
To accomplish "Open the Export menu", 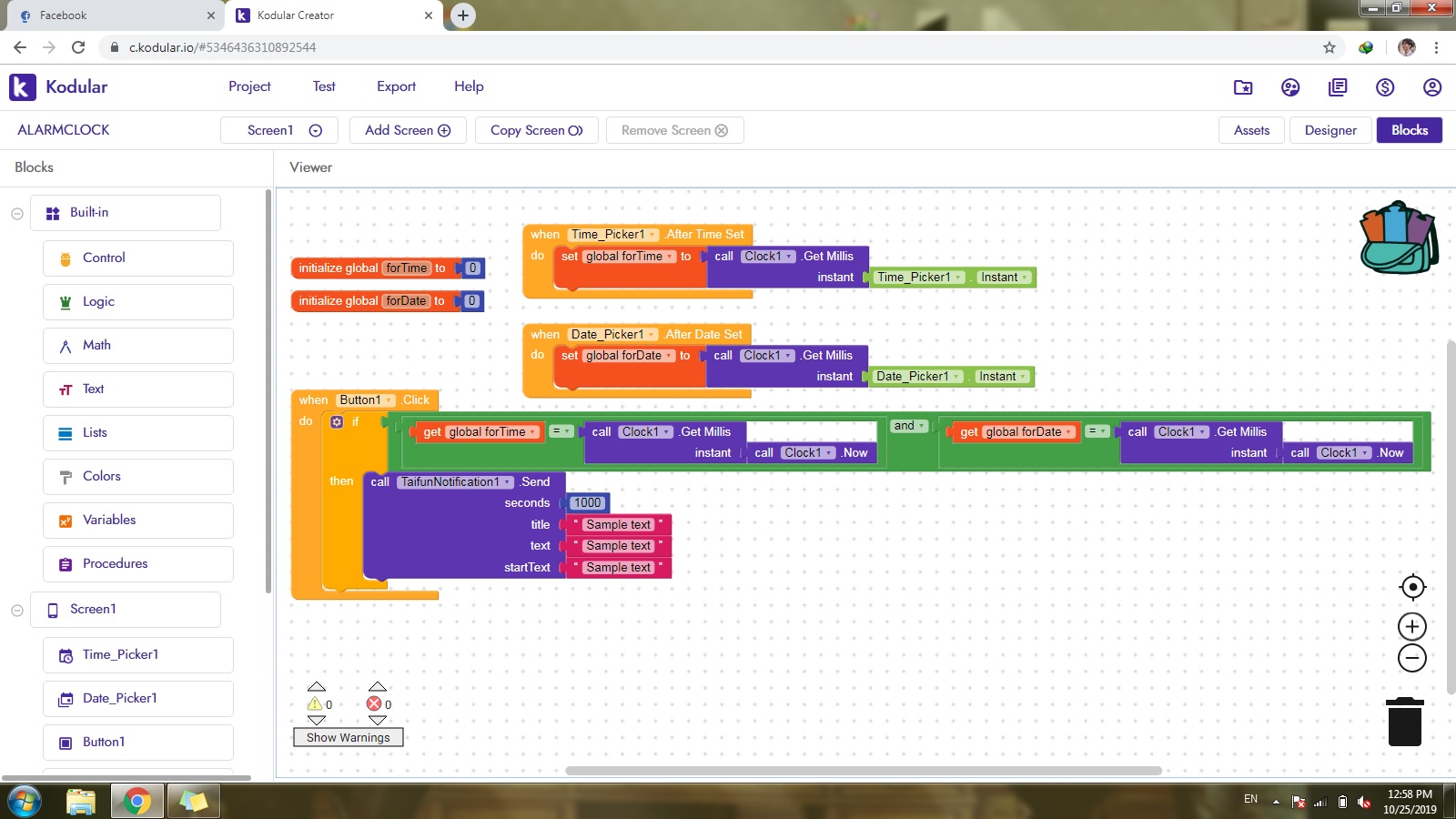I will [x=396, y=86].
